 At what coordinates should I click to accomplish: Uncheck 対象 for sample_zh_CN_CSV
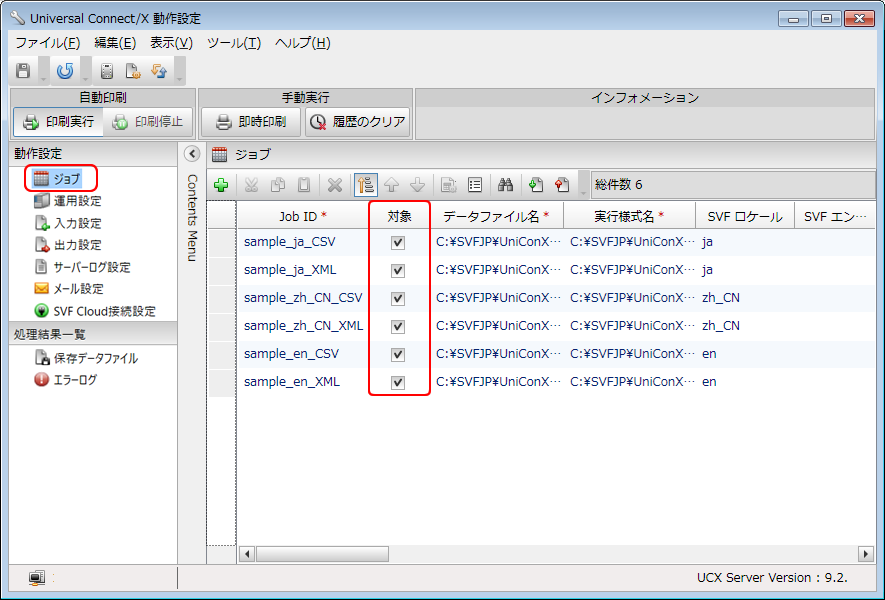click(x=398, y=299)
